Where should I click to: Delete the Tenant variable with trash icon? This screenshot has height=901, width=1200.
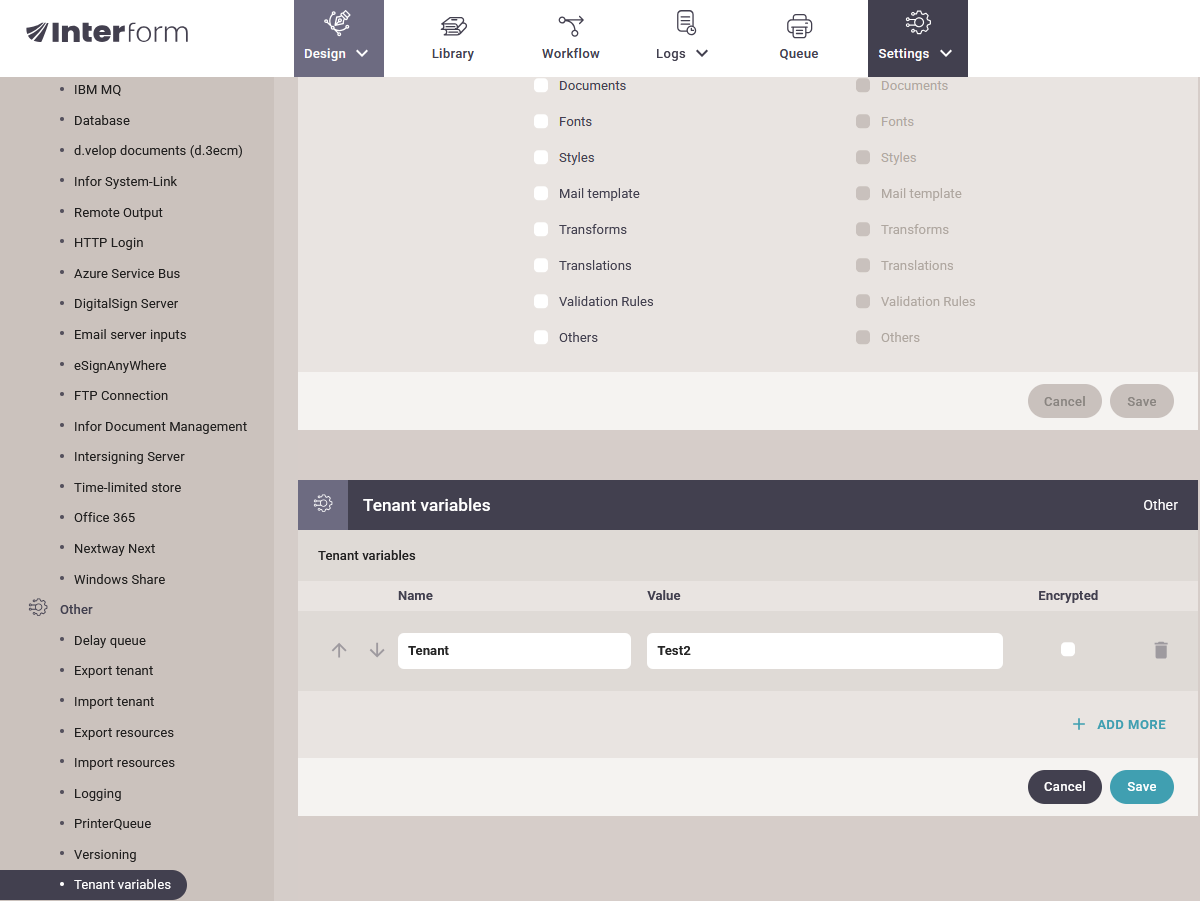[1160, 650]
